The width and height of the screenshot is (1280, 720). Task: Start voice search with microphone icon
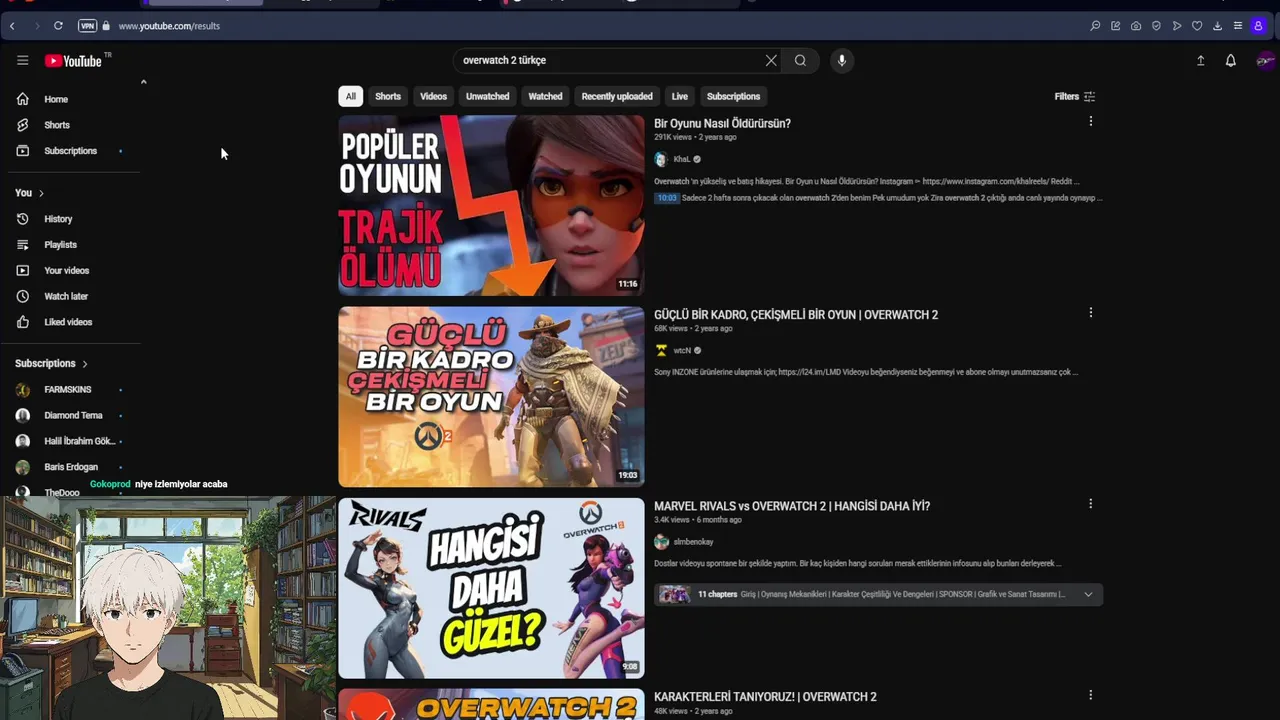tap(841, 61)
